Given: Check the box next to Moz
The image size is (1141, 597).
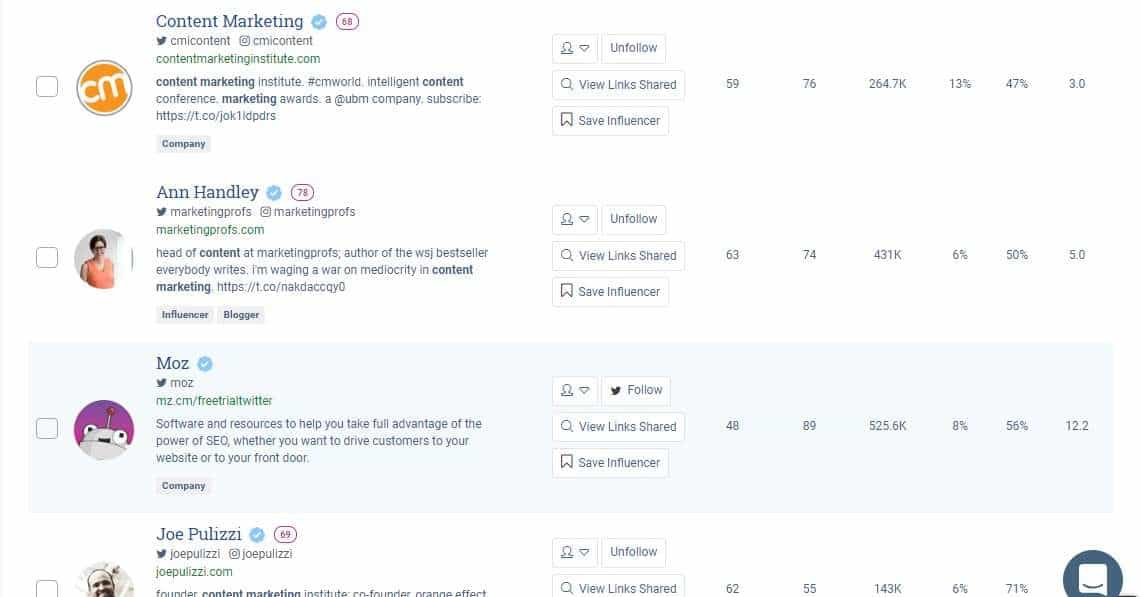Looking at the screenshot, I should [x=47, y=428].
